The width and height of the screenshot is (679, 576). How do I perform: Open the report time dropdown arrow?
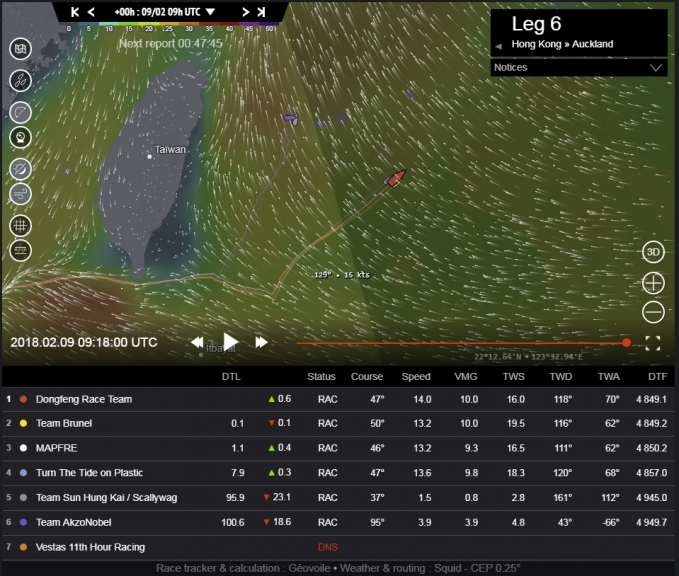click(x=210, y=12)
